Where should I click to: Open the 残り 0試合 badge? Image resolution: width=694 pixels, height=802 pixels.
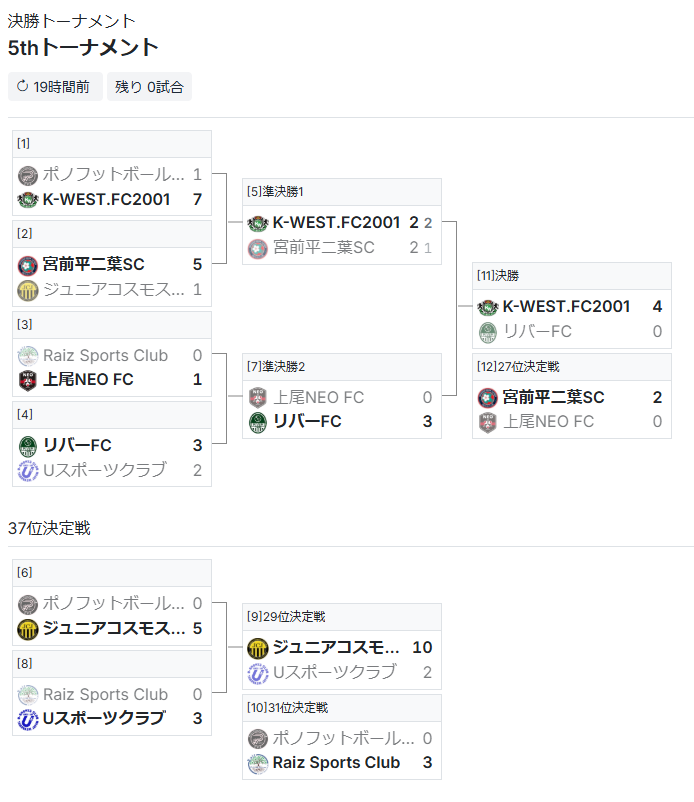click(x=149, y=86)
